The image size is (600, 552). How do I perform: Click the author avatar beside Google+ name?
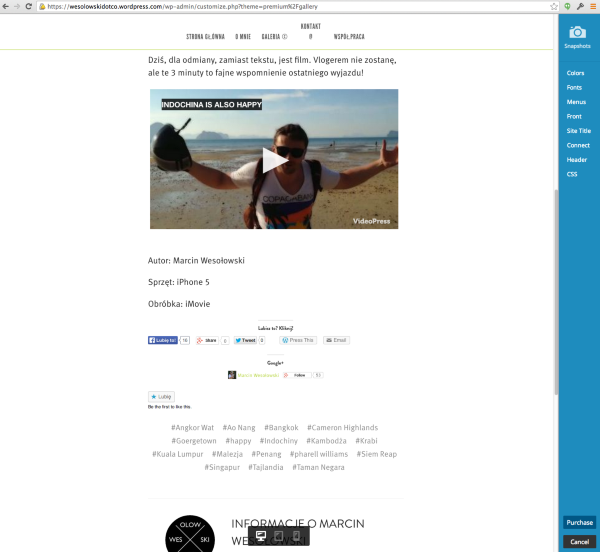click(232, 375)
